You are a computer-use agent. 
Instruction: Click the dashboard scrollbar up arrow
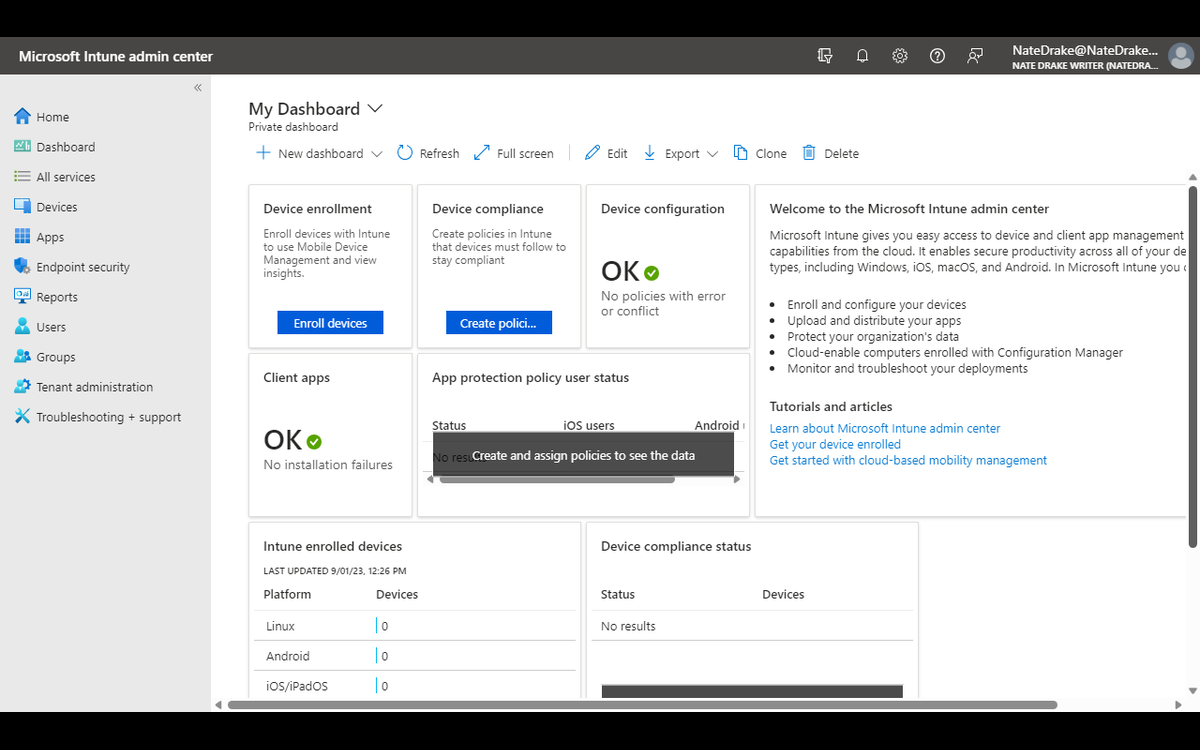tap(1192, 180)
